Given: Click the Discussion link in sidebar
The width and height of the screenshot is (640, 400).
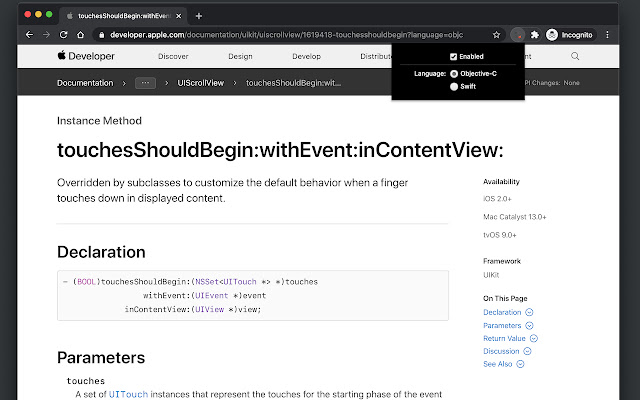Looking at the screenshot, I should 501,351.
